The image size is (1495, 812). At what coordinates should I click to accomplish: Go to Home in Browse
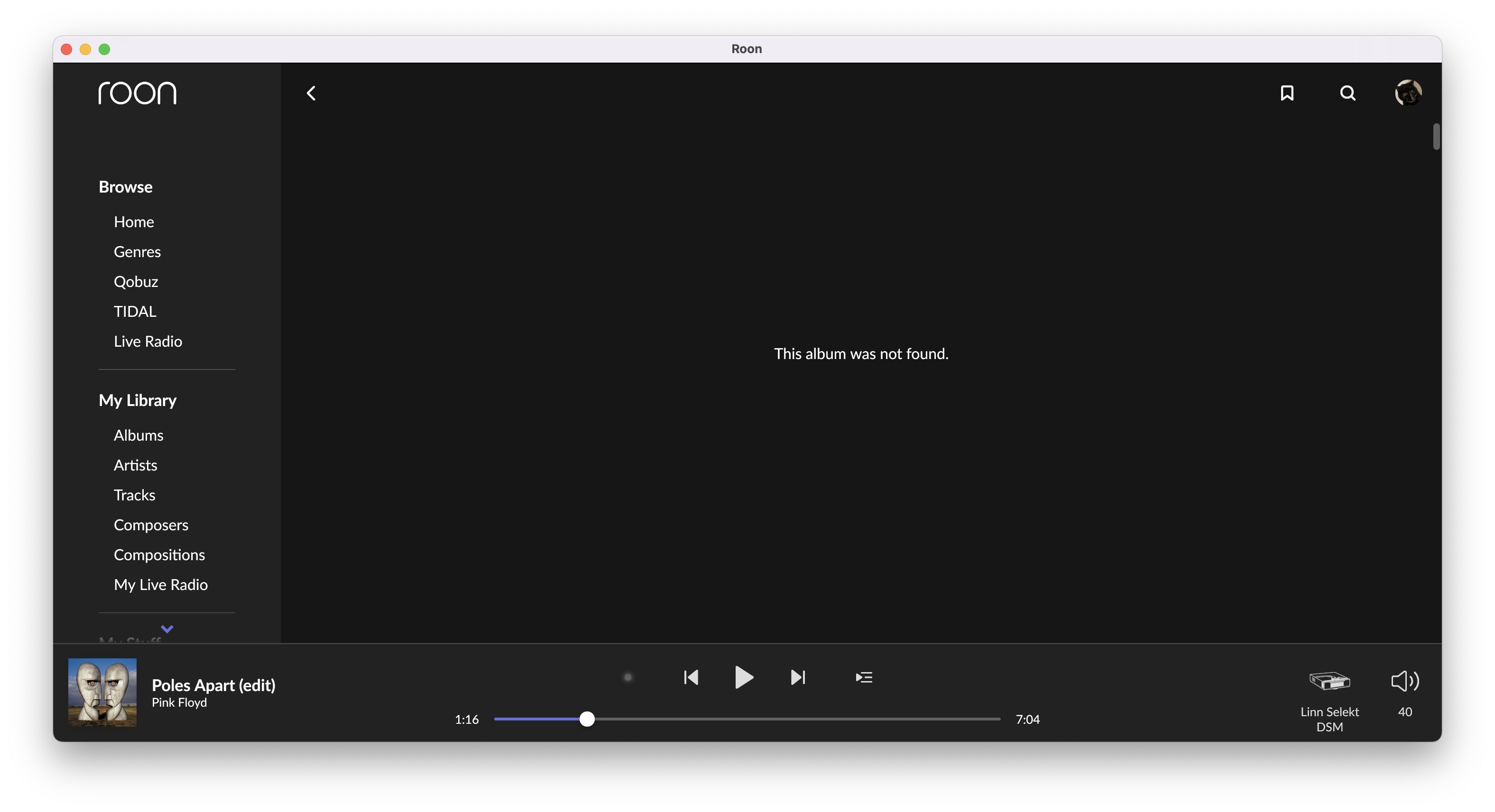point(133,221)
